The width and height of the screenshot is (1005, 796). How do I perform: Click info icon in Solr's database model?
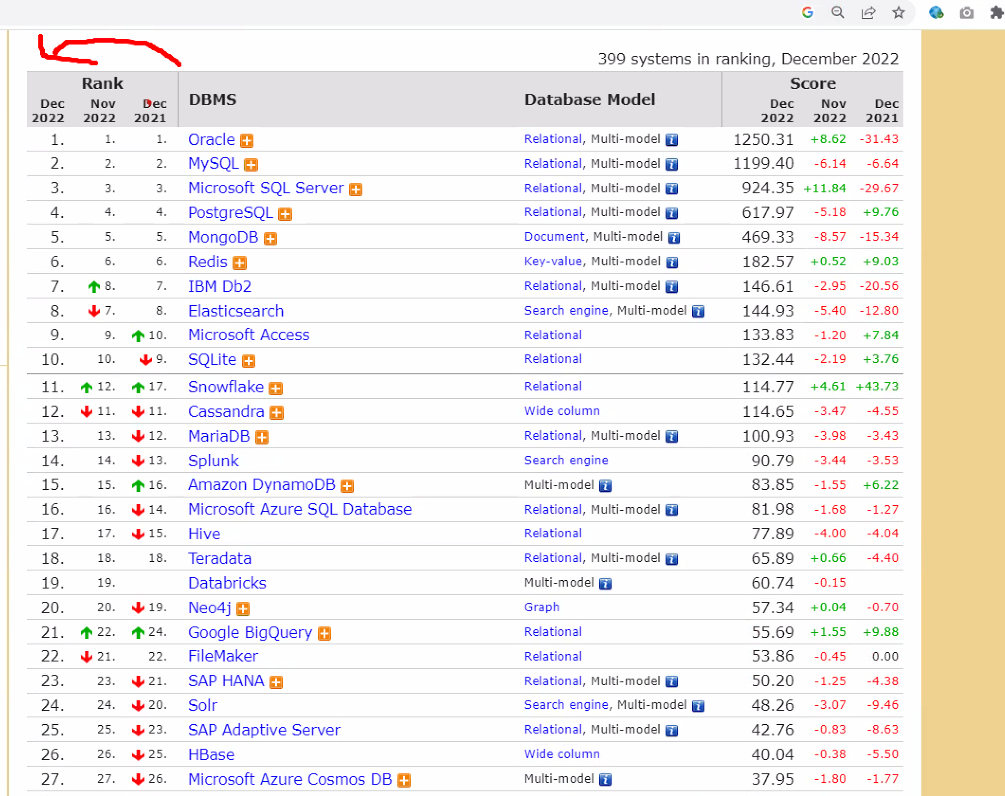[698, 706]
